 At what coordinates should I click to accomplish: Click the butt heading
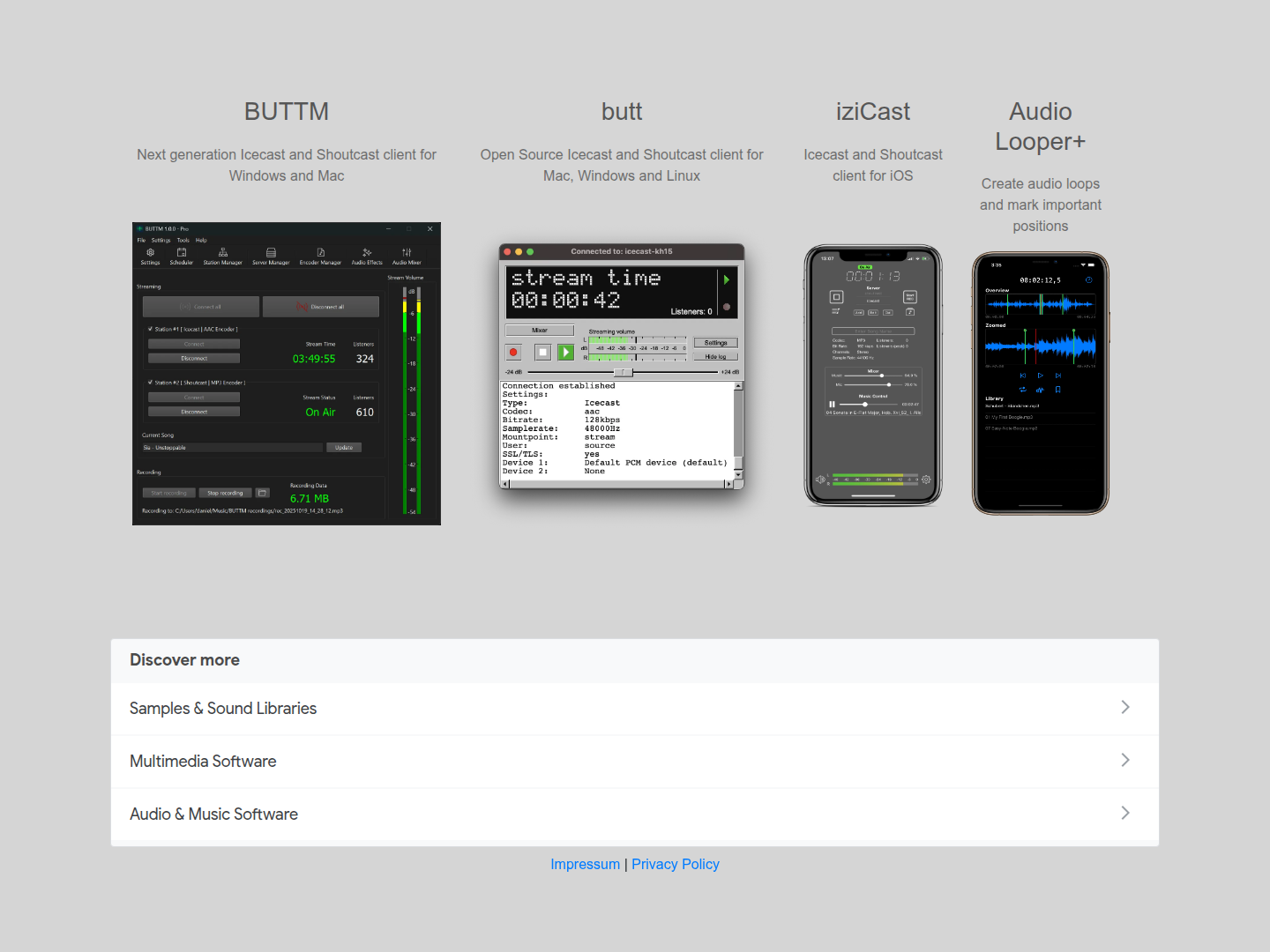(x=622, y=112)
